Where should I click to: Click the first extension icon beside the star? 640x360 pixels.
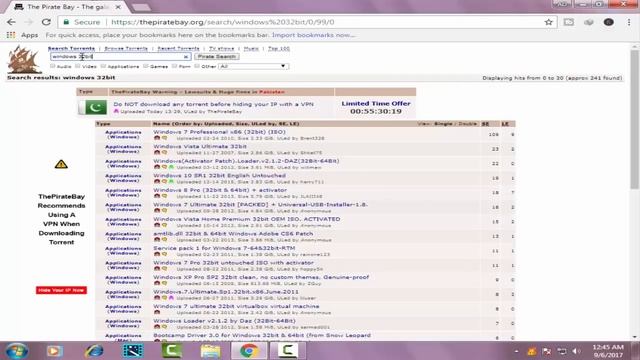(569, 22)
